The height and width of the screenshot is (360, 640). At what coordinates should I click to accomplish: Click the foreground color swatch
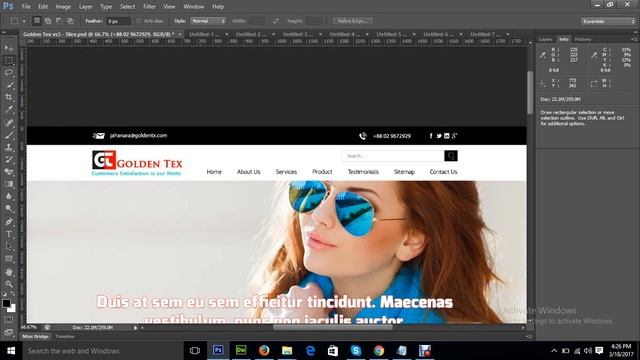tap(6, 304)
